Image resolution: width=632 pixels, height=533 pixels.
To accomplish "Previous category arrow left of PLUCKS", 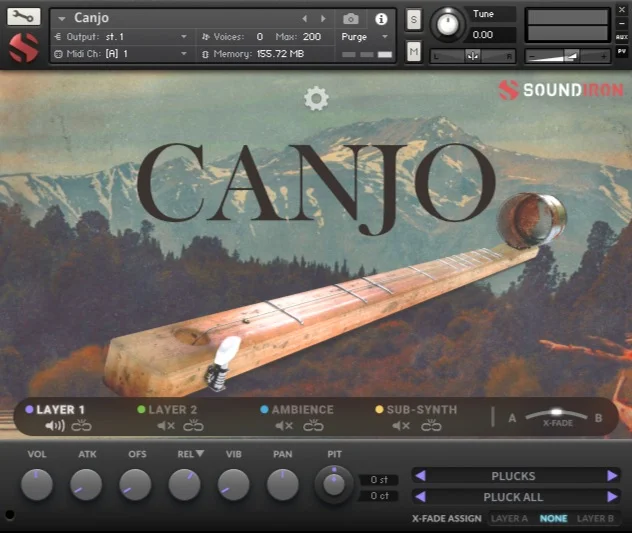I will (421, 476).
